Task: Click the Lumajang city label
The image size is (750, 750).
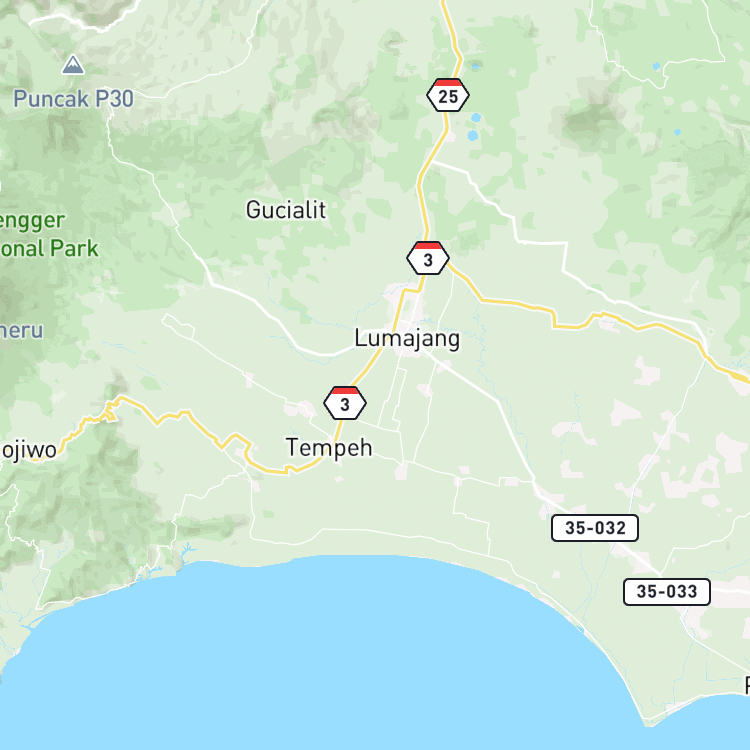Action: [x=407, y=340]
